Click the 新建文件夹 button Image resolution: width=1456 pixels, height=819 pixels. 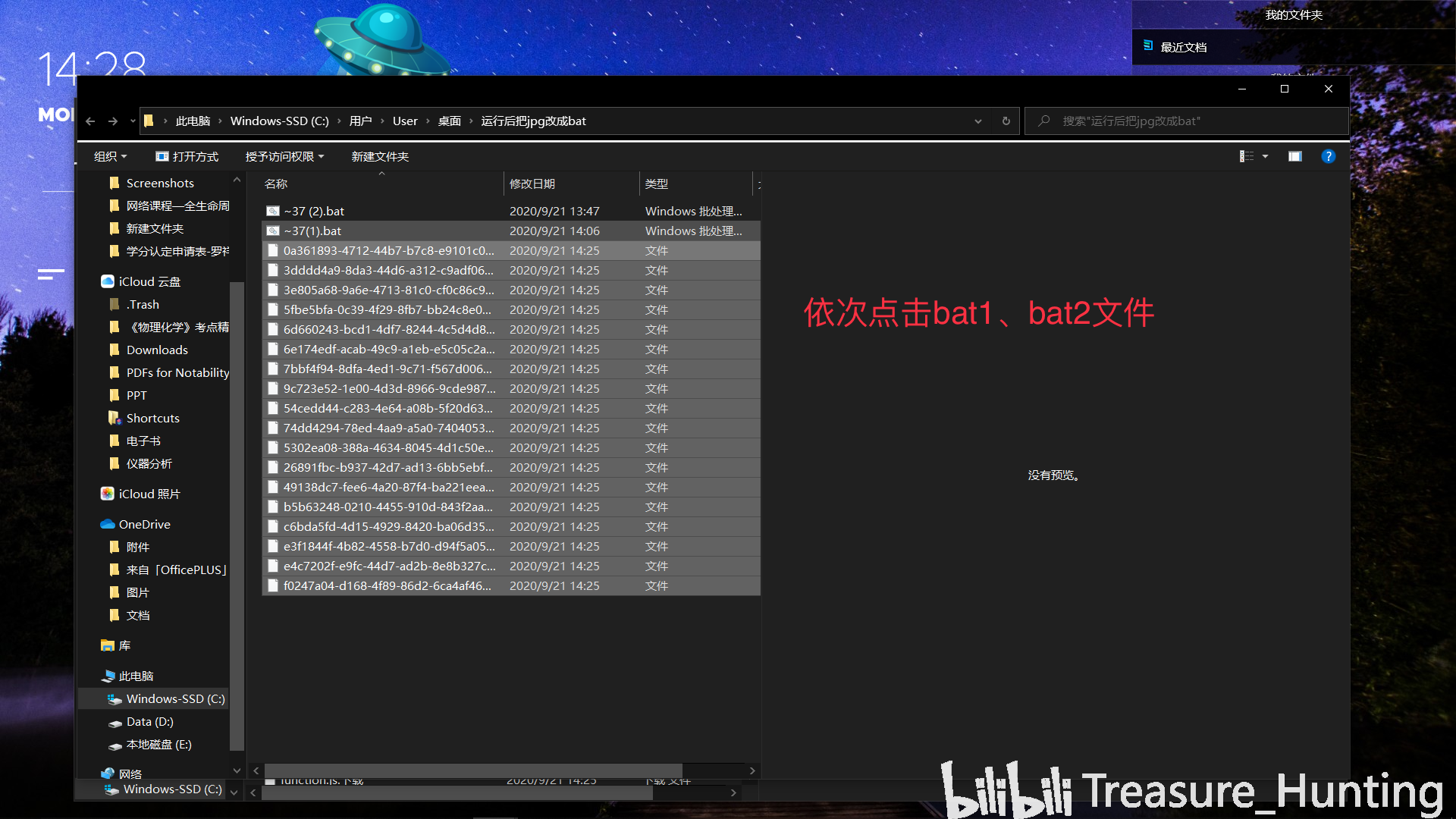point(380,156)
